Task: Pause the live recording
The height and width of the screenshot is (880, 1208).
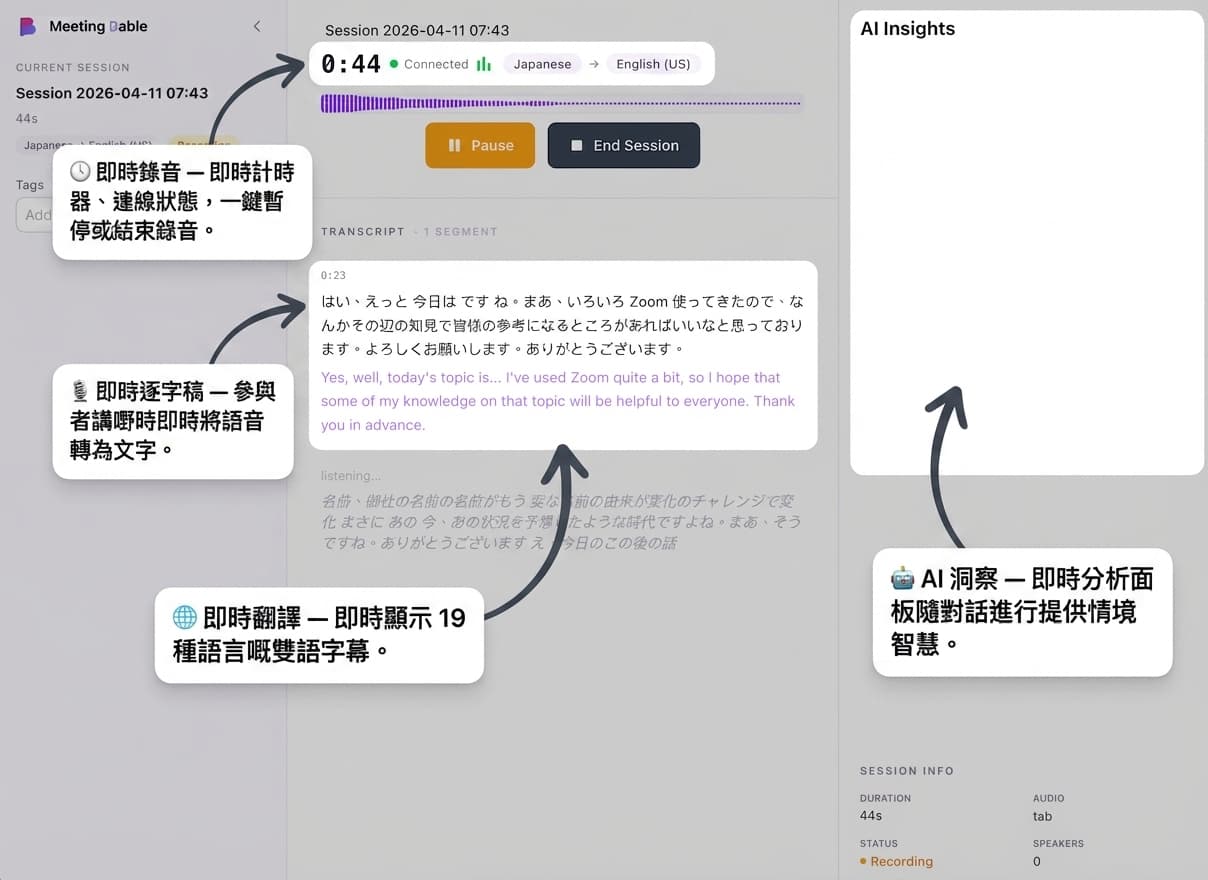Action: [x=480, y=145]
